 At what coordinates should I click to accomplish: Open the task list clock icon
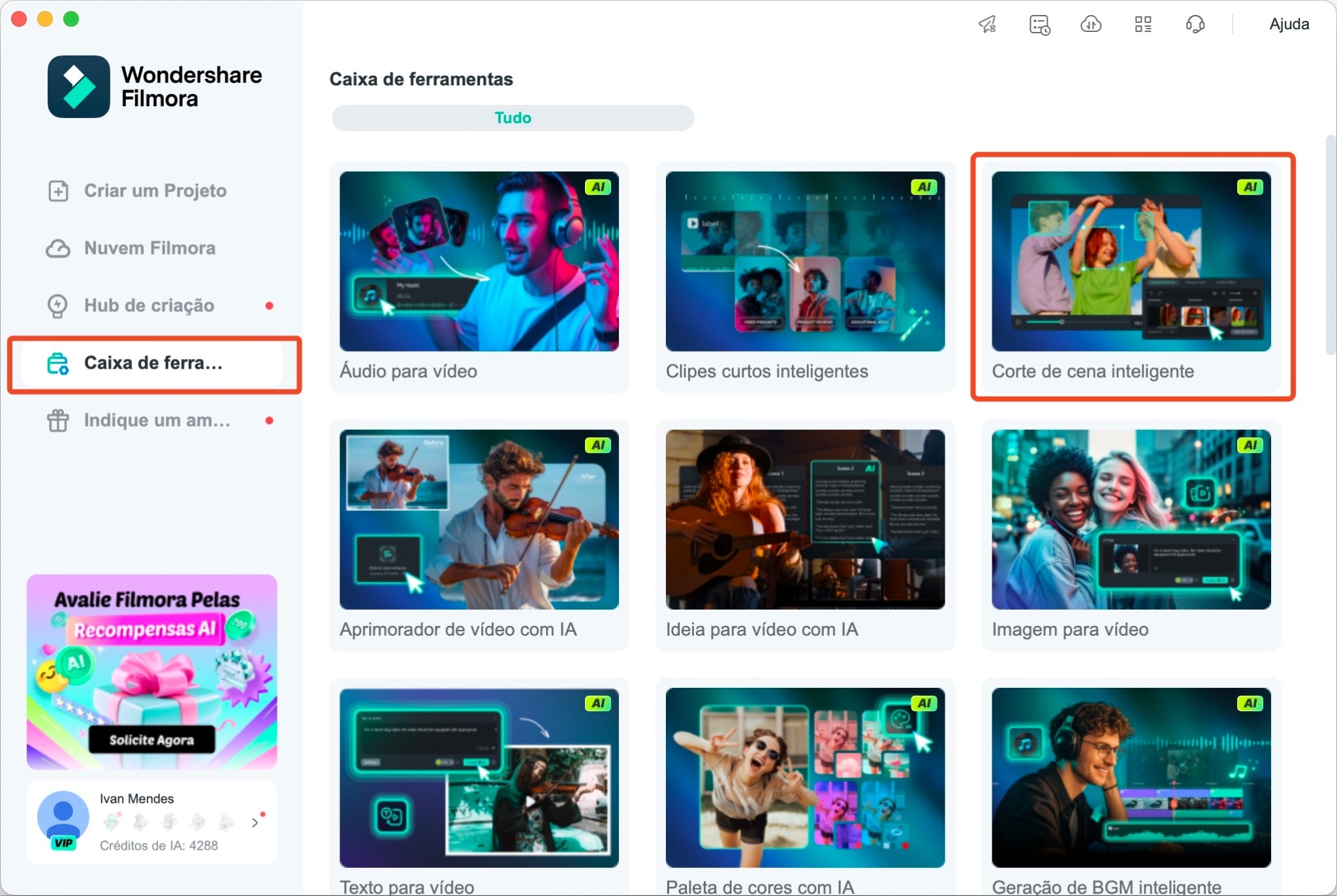pos(1039,25)
